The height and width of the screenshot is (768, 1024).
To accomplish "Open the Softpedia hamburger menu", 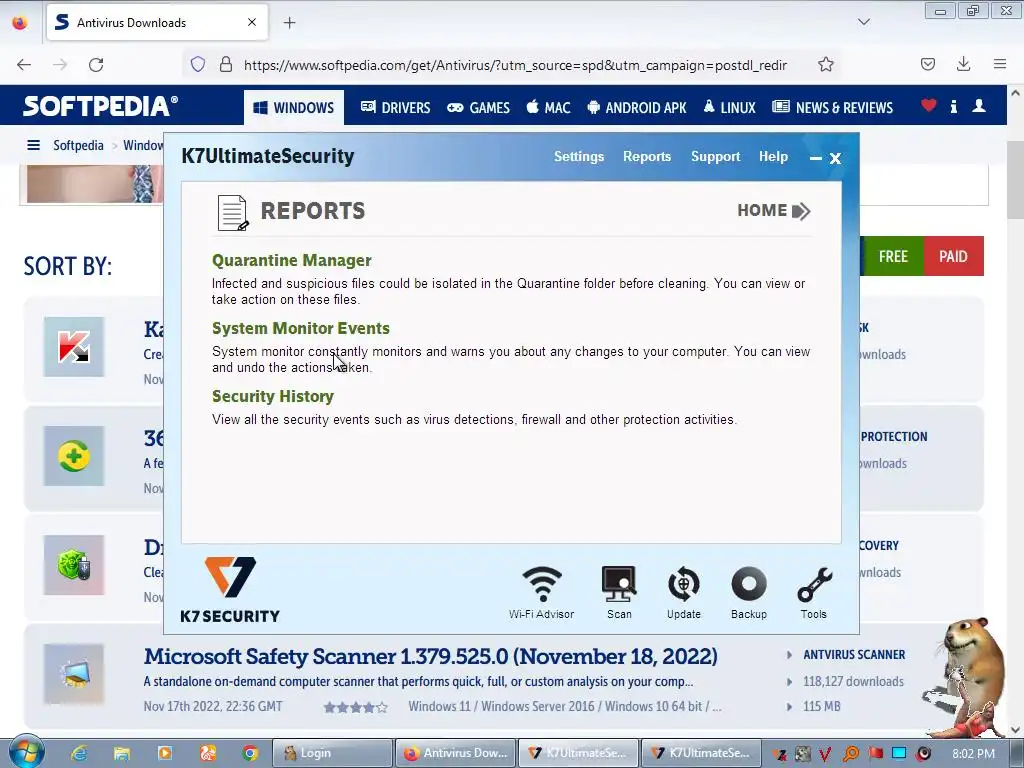I will click(33, 145).
